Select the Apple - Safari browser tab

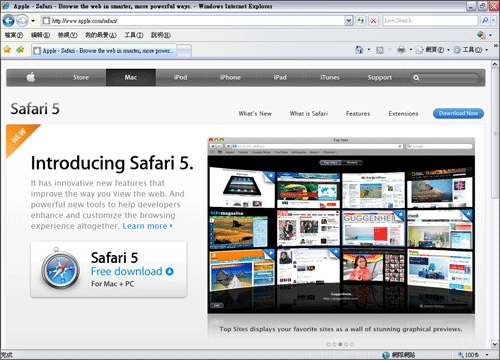104,51
